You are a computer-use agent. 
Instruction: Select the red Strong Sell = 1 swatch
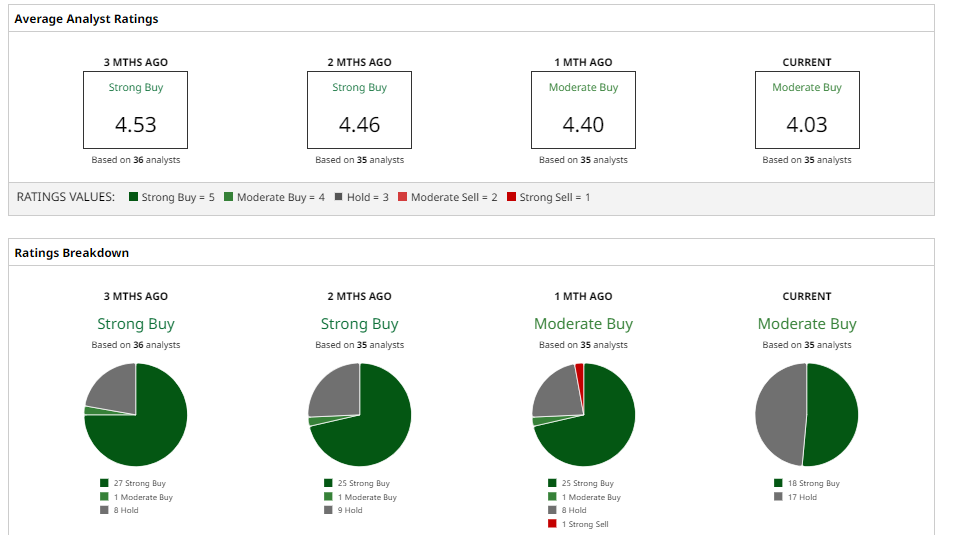coord(511,198)
